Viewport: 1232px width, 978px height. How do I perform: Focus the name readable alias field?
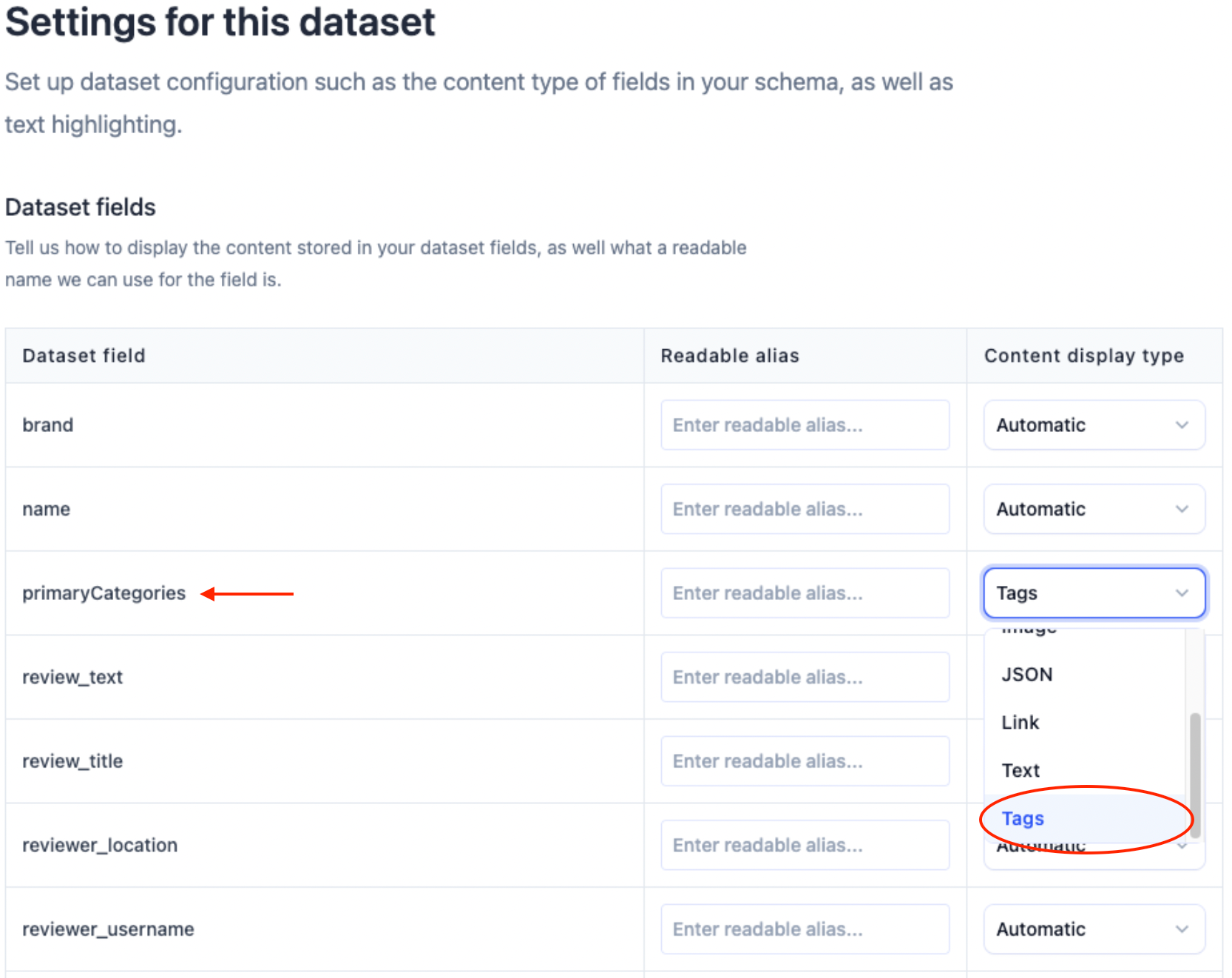click(x=805, y=509)
